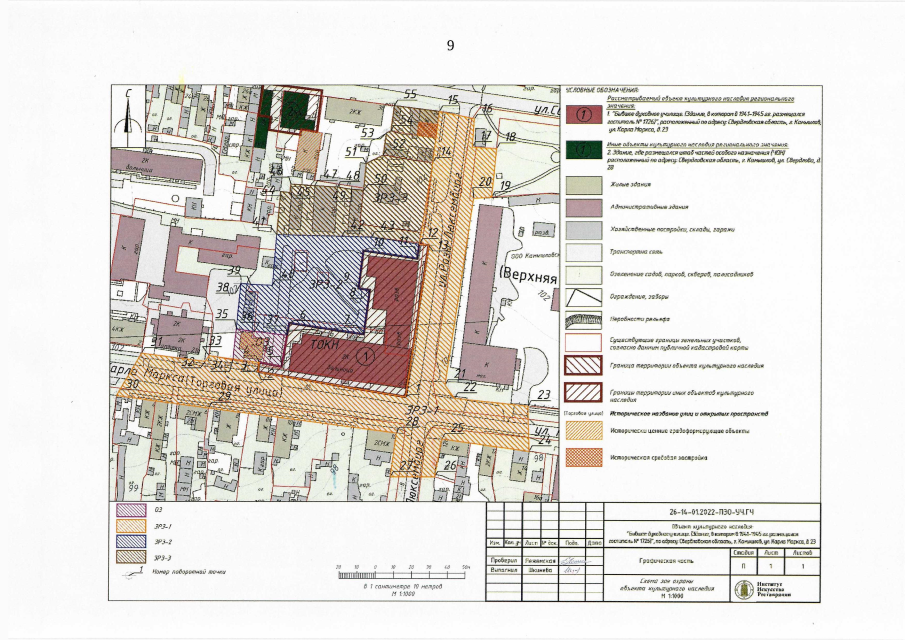Click the ЗРЗ-1 orange hatch swatch
The image size is (905, 640).
pos(130,526)
